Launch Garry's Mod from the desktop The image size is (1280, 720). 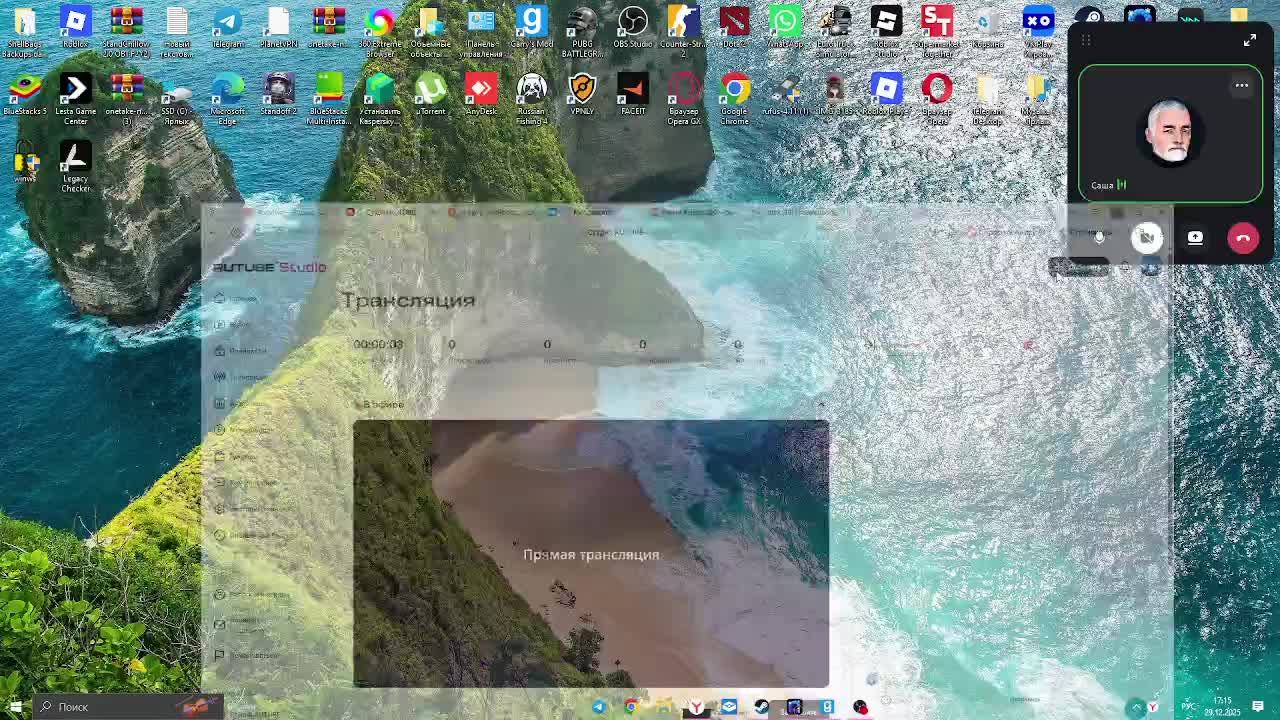[x=531, y=27]
